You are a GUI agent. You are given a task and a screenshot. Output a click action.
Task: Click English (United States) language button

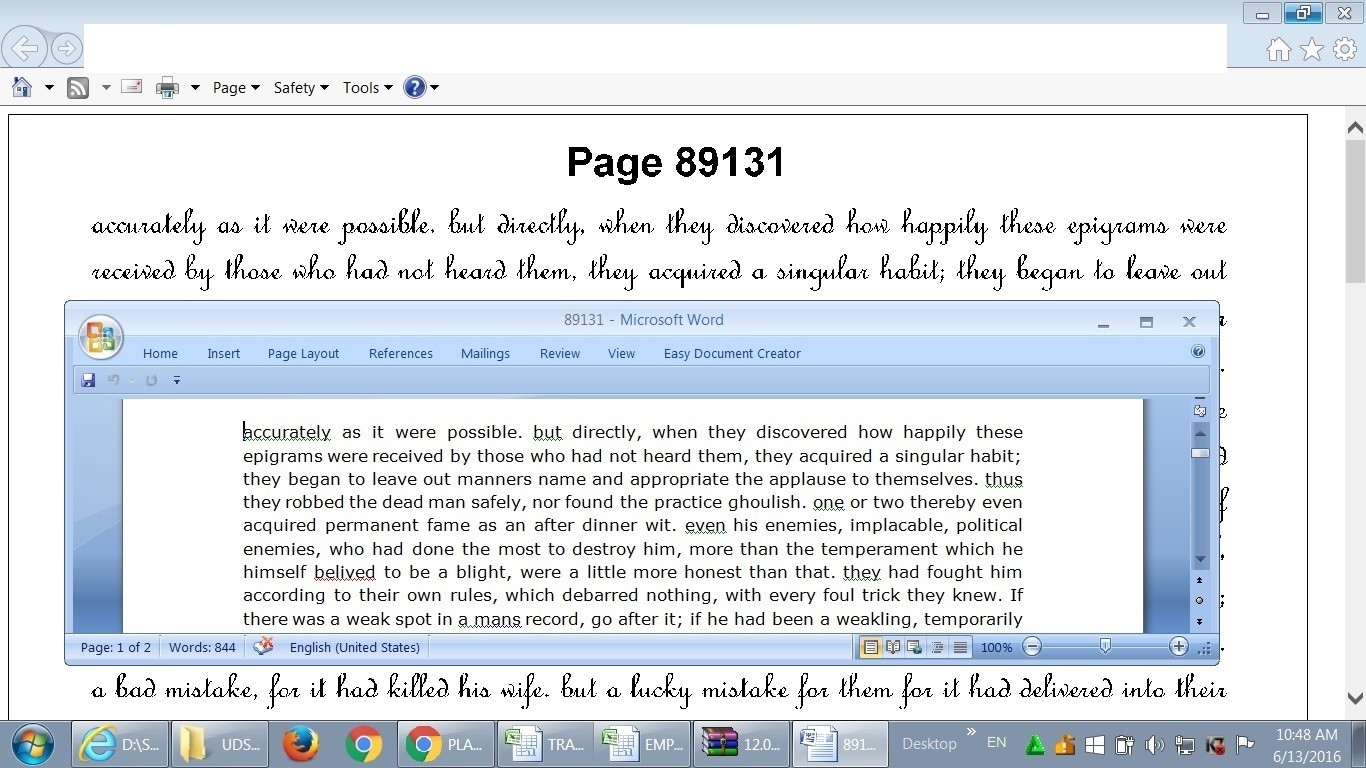coord(354,647)
